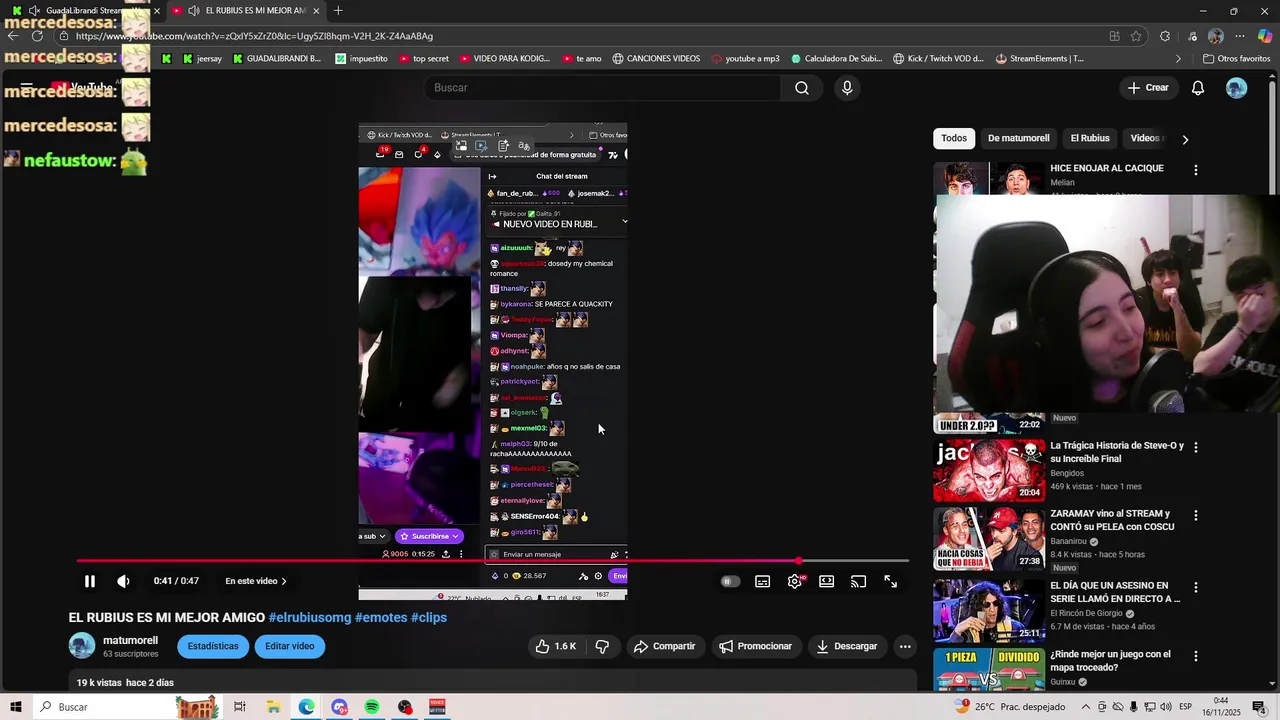Open the jeersay bookmark
This screenshot has width=1280, height=720.
click(201, 59)
